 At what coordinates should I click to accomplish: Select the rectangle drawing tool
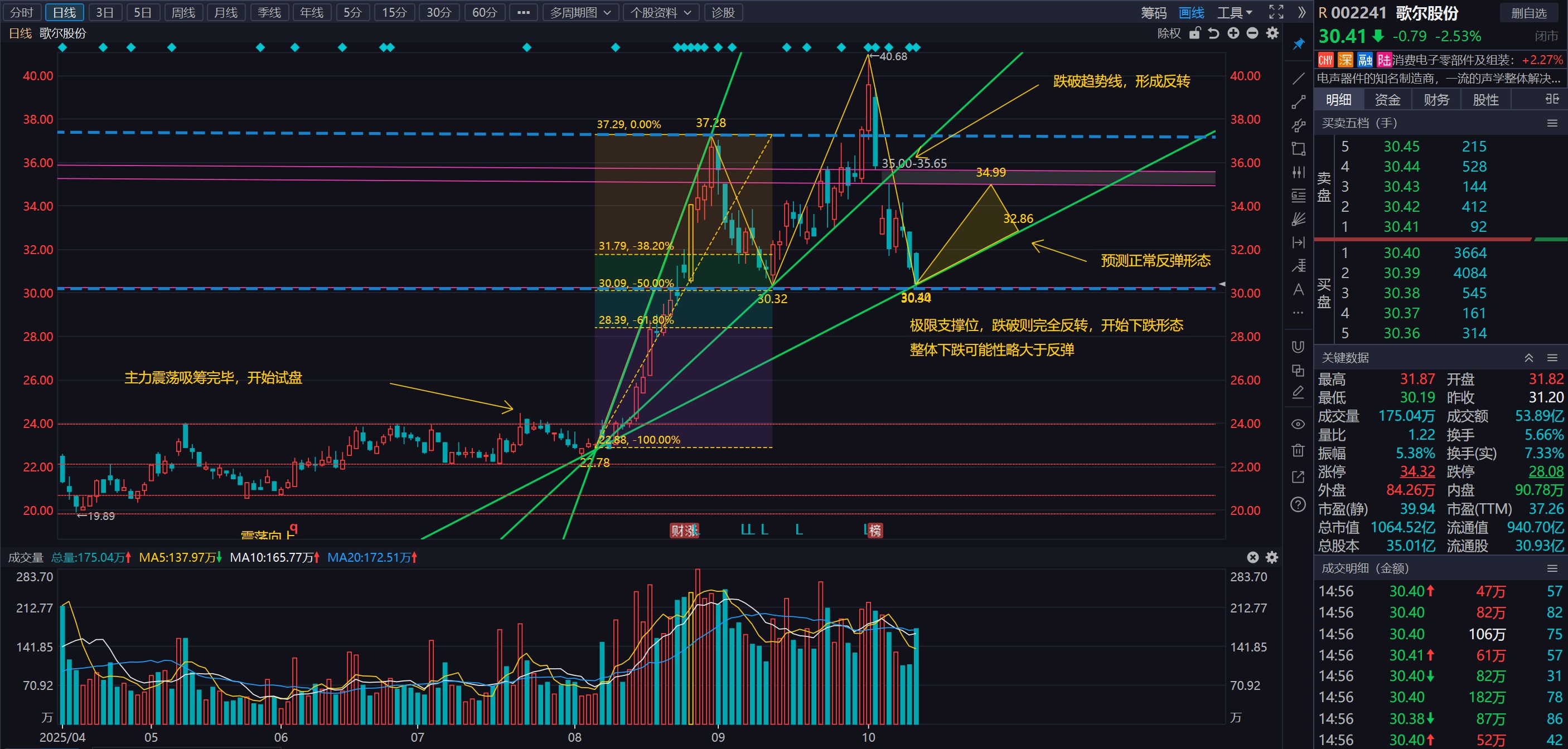1298,148
